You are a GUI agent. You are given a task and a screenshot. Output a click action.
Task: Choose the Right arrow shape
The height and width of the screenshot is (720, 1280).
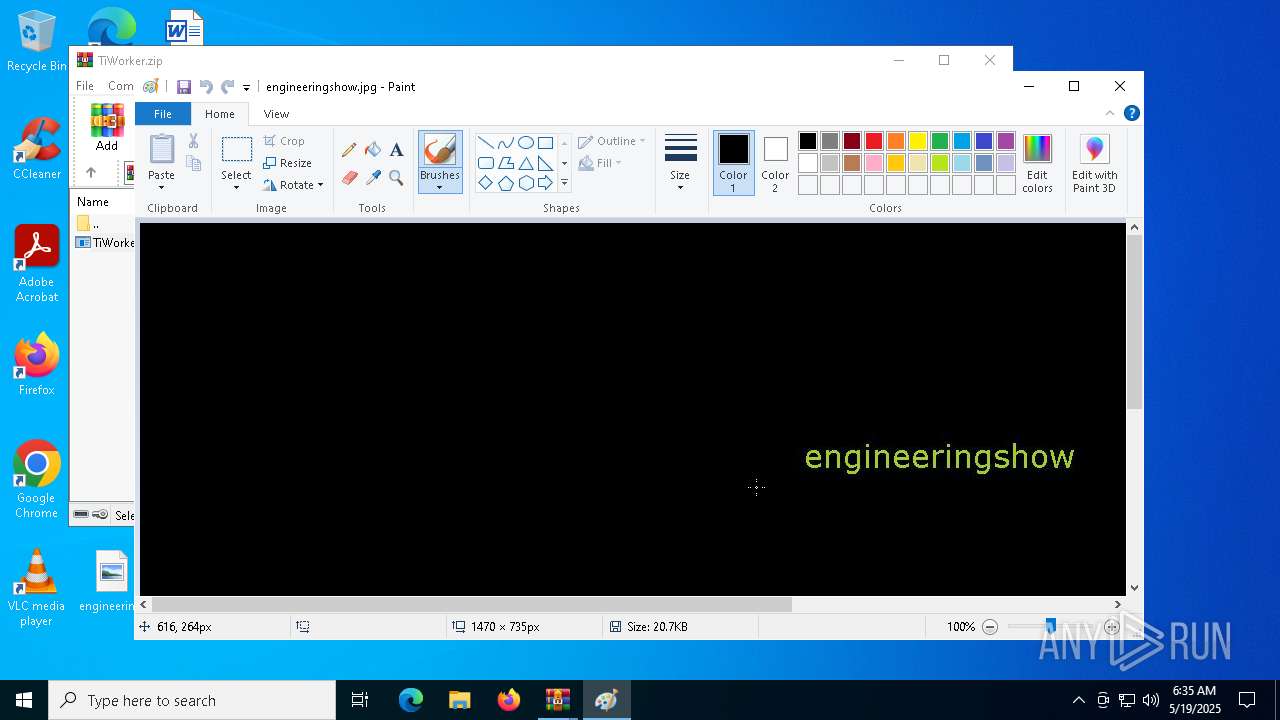coord(545,183)
